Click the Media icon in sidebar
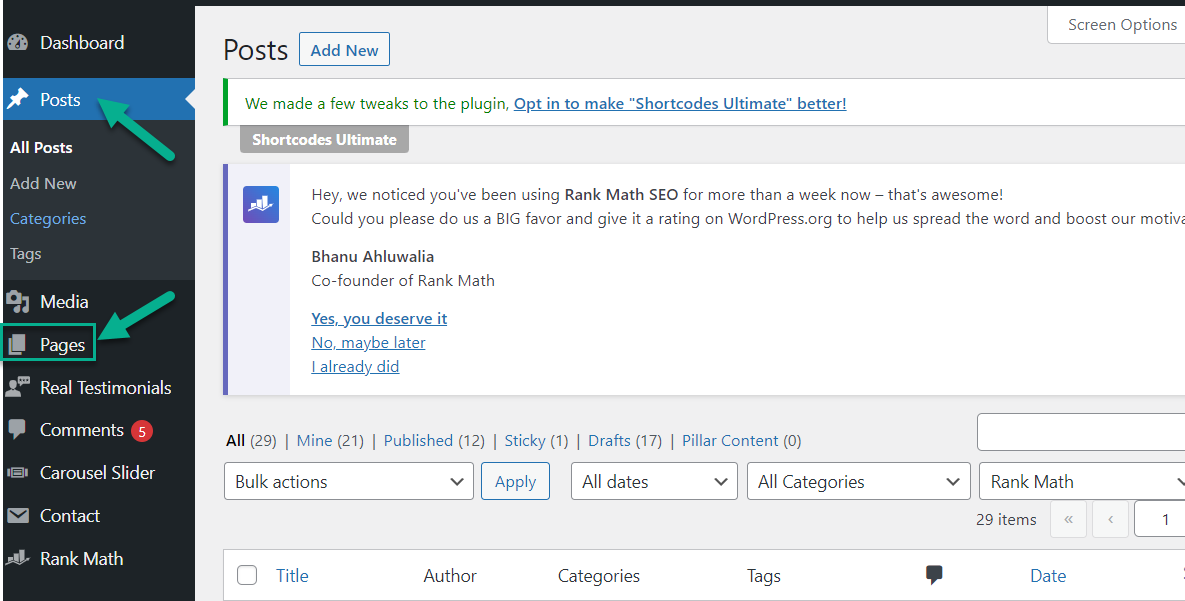Viewport: 1185px width, 601px height. point(17,302)
